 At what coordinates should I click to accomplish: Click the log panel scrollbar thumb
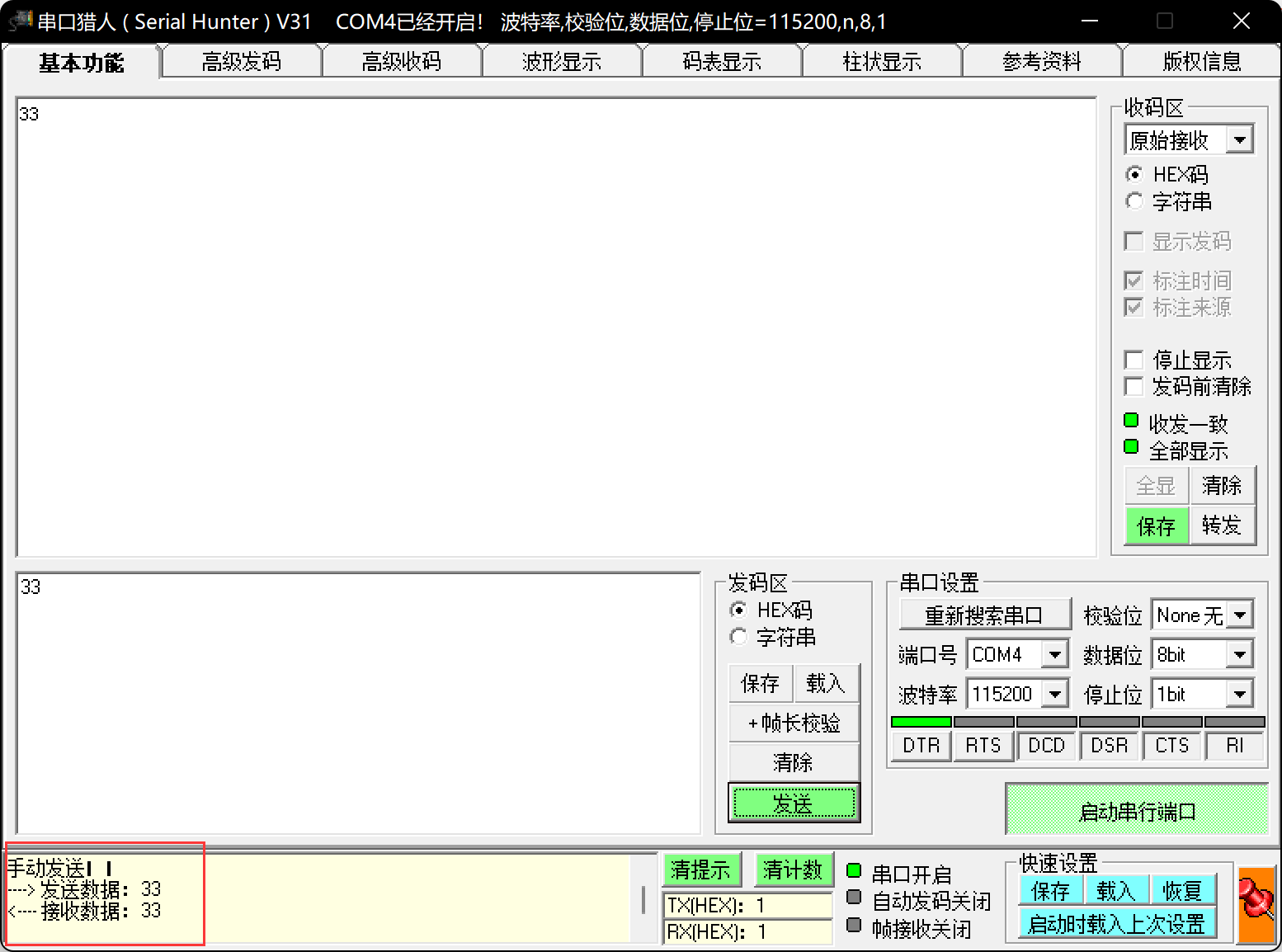tap(643, 899)
